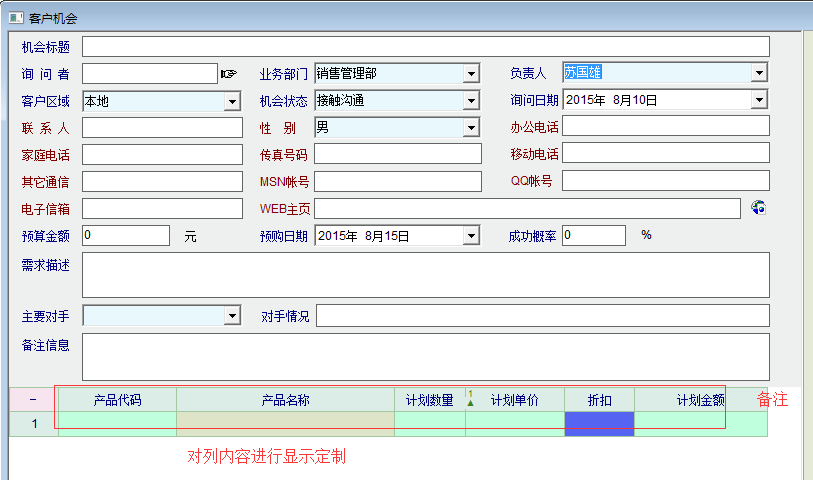
Task: Expand the 负责人 dropdown
Action: coord(759,73)
